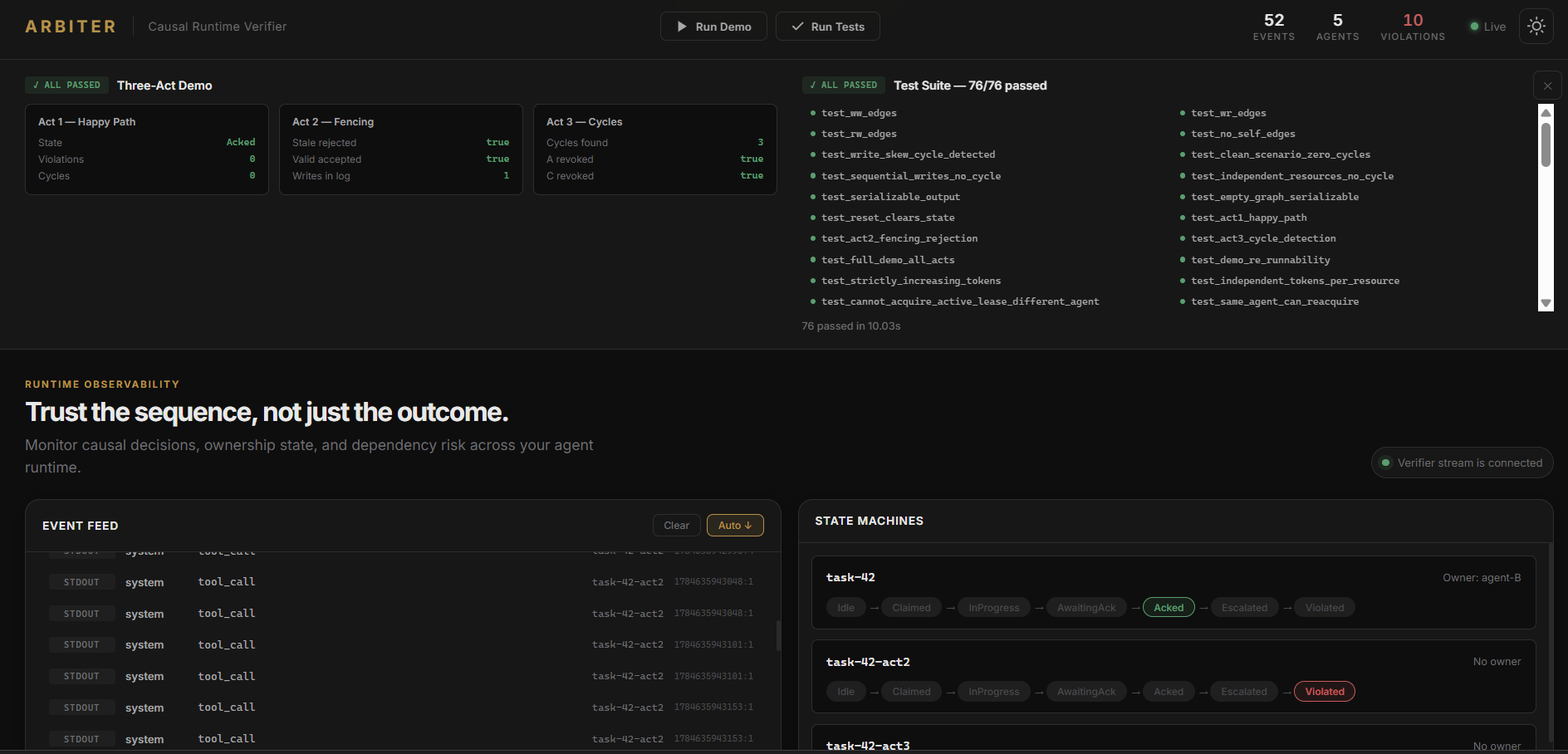Select test_write_skew_cycle_detected test entry
Image resolution: width=1568 pixels, height=754 pixels.
[x=908, y=154]
